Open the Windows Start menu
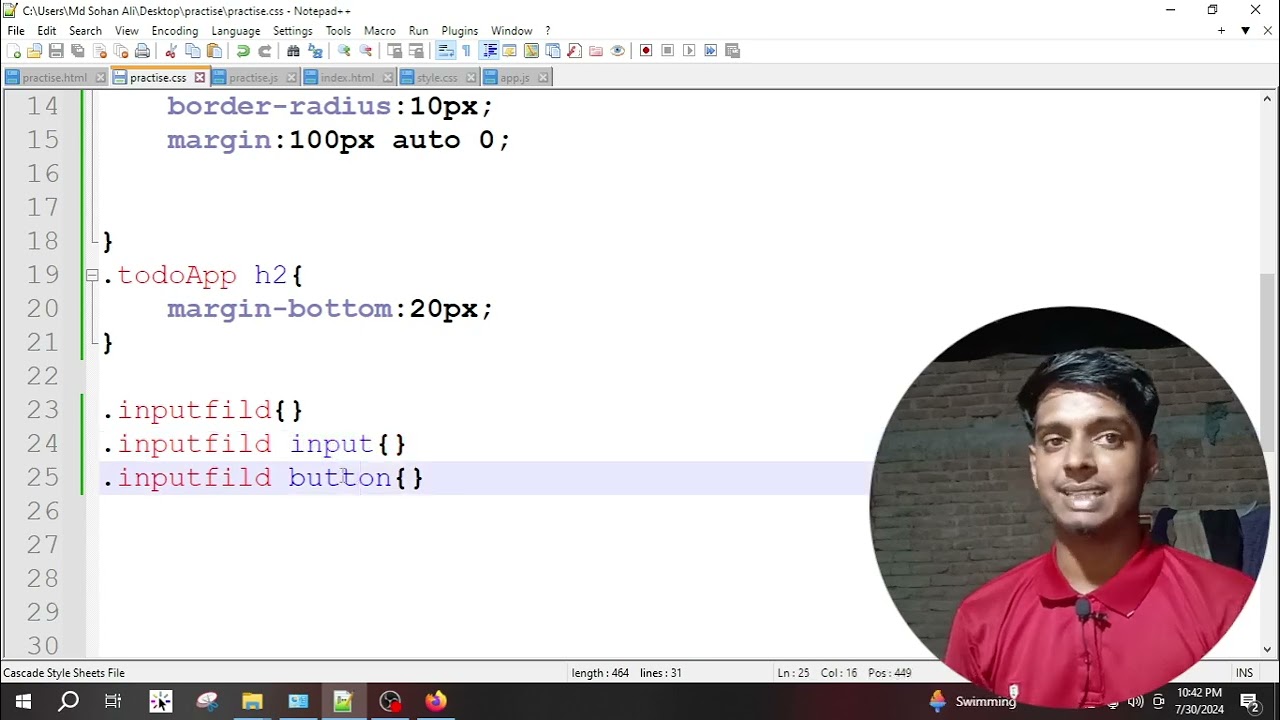Image resolution: width=1280 pixels, height=720 pixels. coord(22,701)
